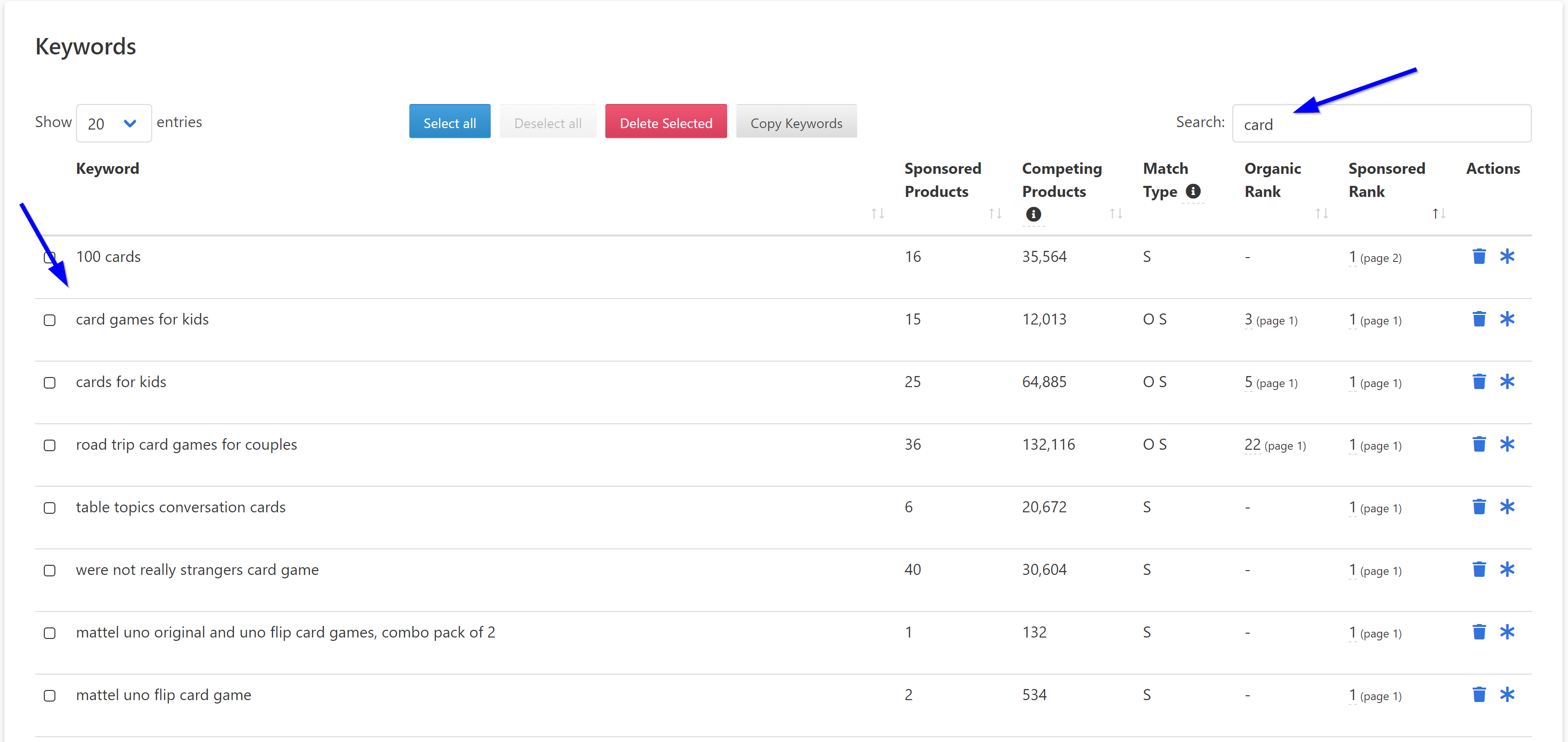This screenshot has height=742, width=1568.
Task: Click into the Search field containing 'card'
Action: (x=1381, y=124)
